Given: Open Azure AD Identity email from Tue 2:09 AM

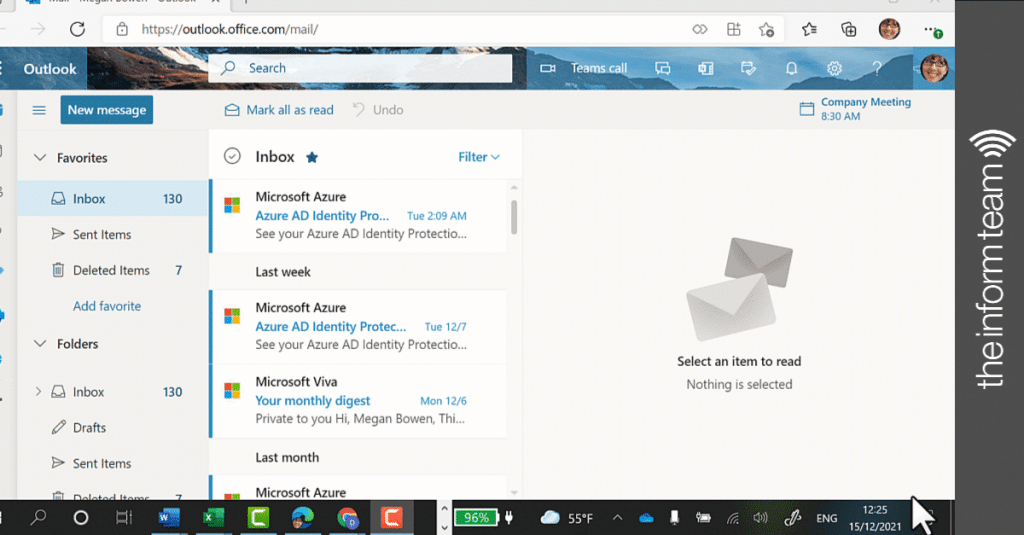Looking at the screenshot, I should (358, 216).
